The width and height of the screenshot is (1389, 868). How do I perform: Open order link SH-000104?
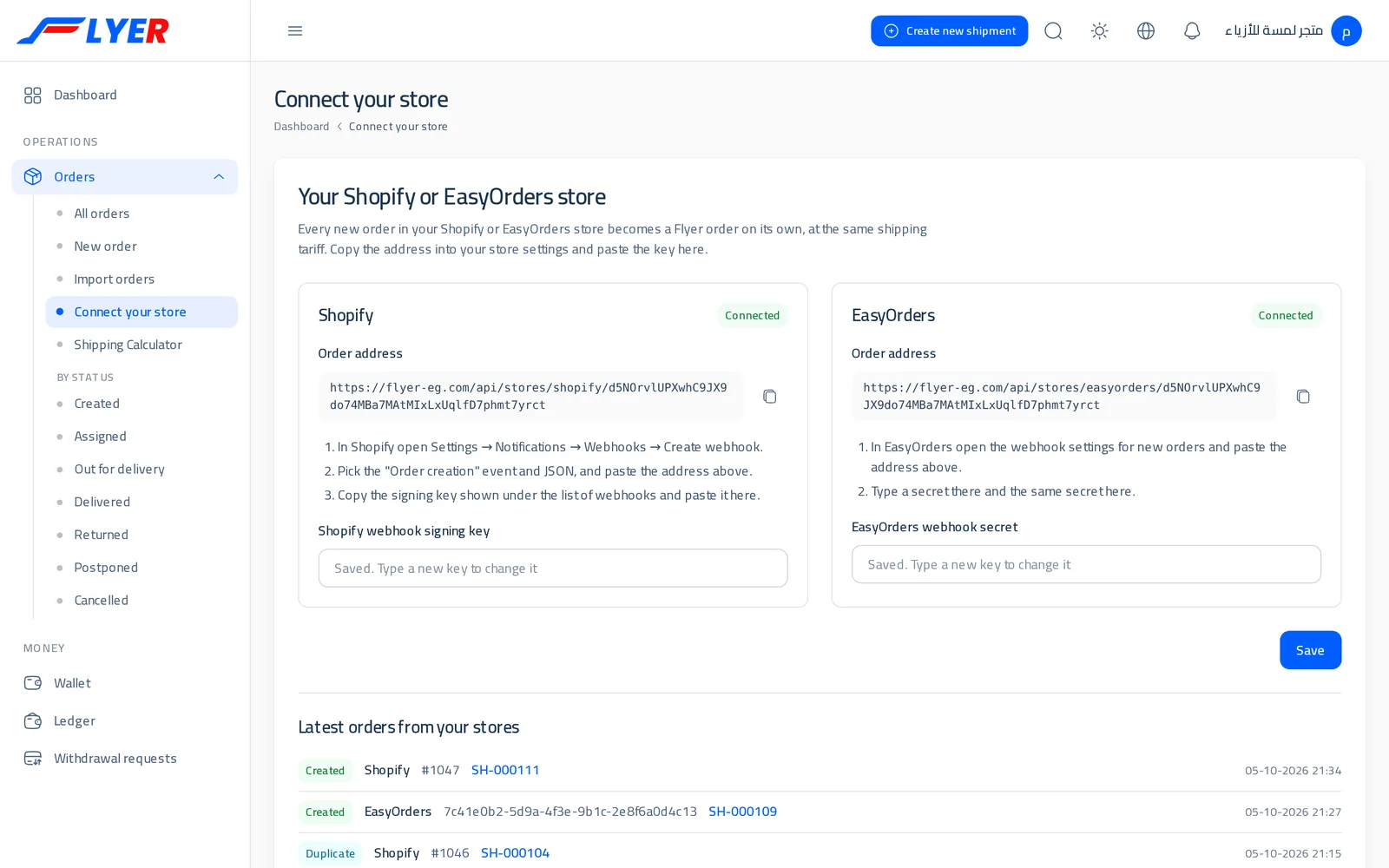pos(515,853)
